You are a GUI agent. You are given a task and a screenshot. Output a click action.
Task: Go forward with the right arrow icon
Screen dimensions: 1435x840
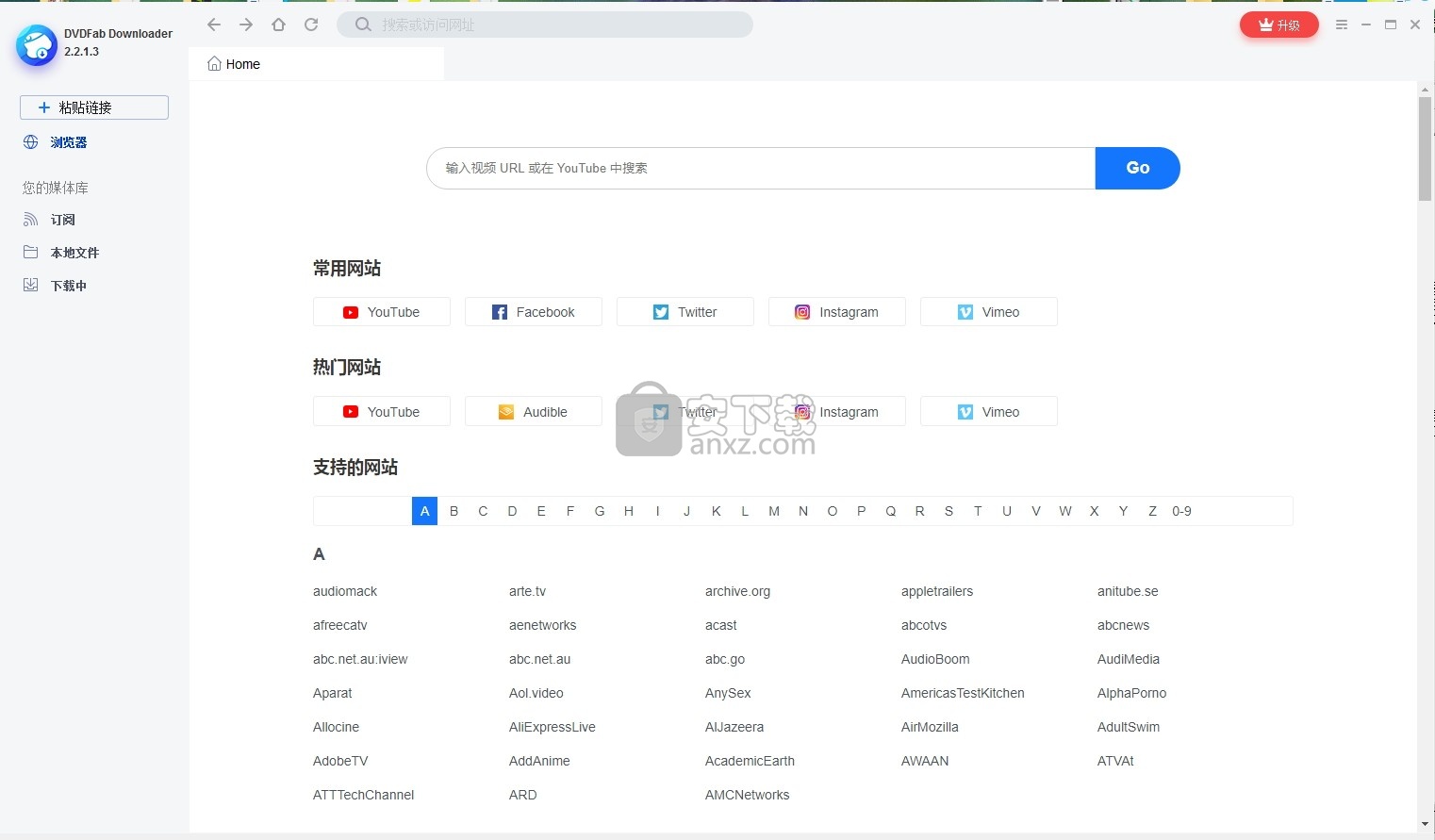246,25
